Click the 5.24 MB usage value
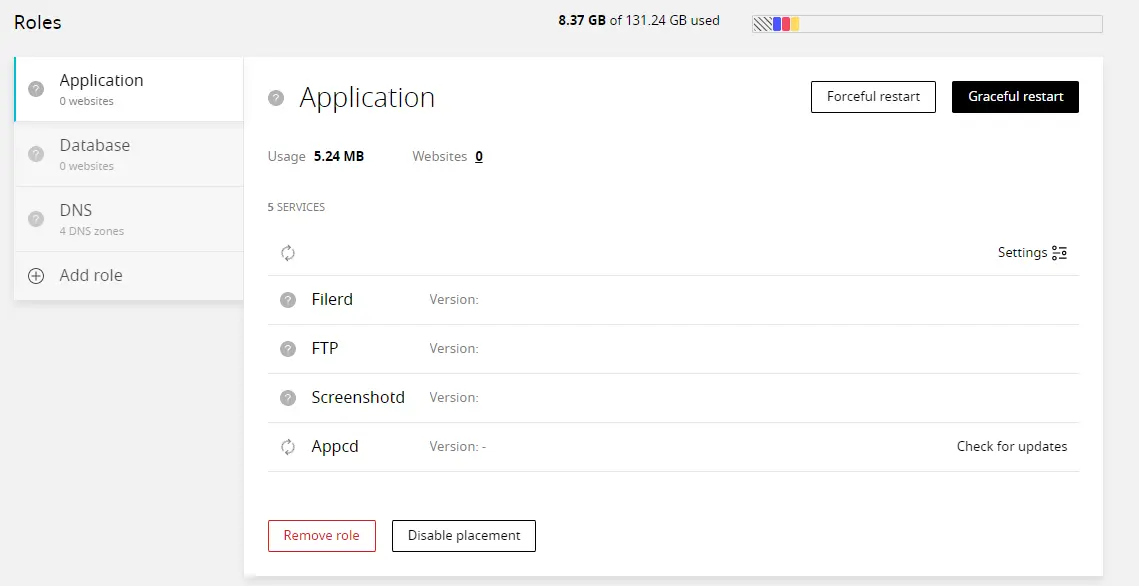The width and height of the screenshot is (1139, 586). (339, 156)
